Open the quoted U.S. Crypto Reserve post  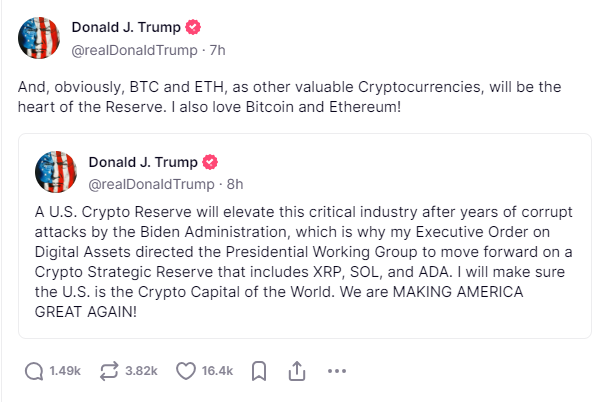305,236
